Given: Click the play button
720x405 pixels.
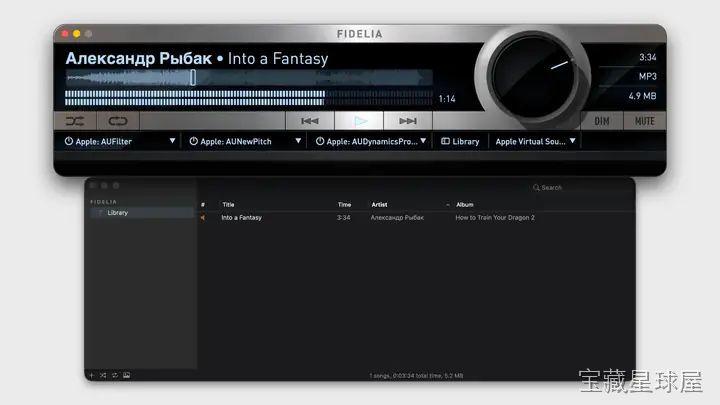Looking at the screenshot, I should coord(359,121).
